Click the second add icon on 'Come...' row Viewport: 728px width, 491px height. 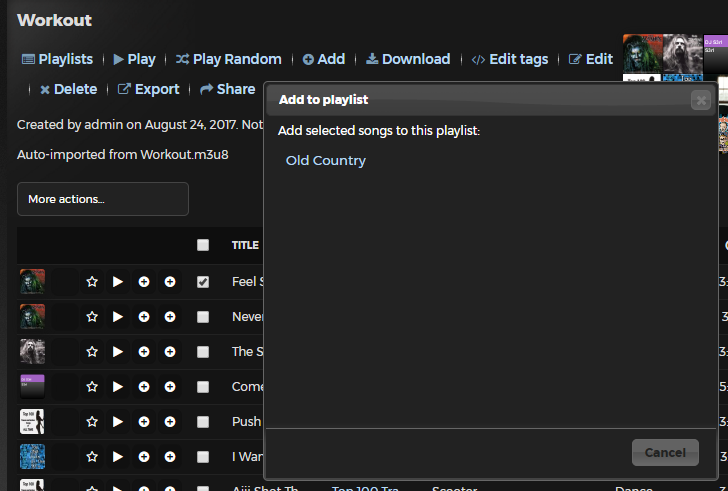point(170,386)
